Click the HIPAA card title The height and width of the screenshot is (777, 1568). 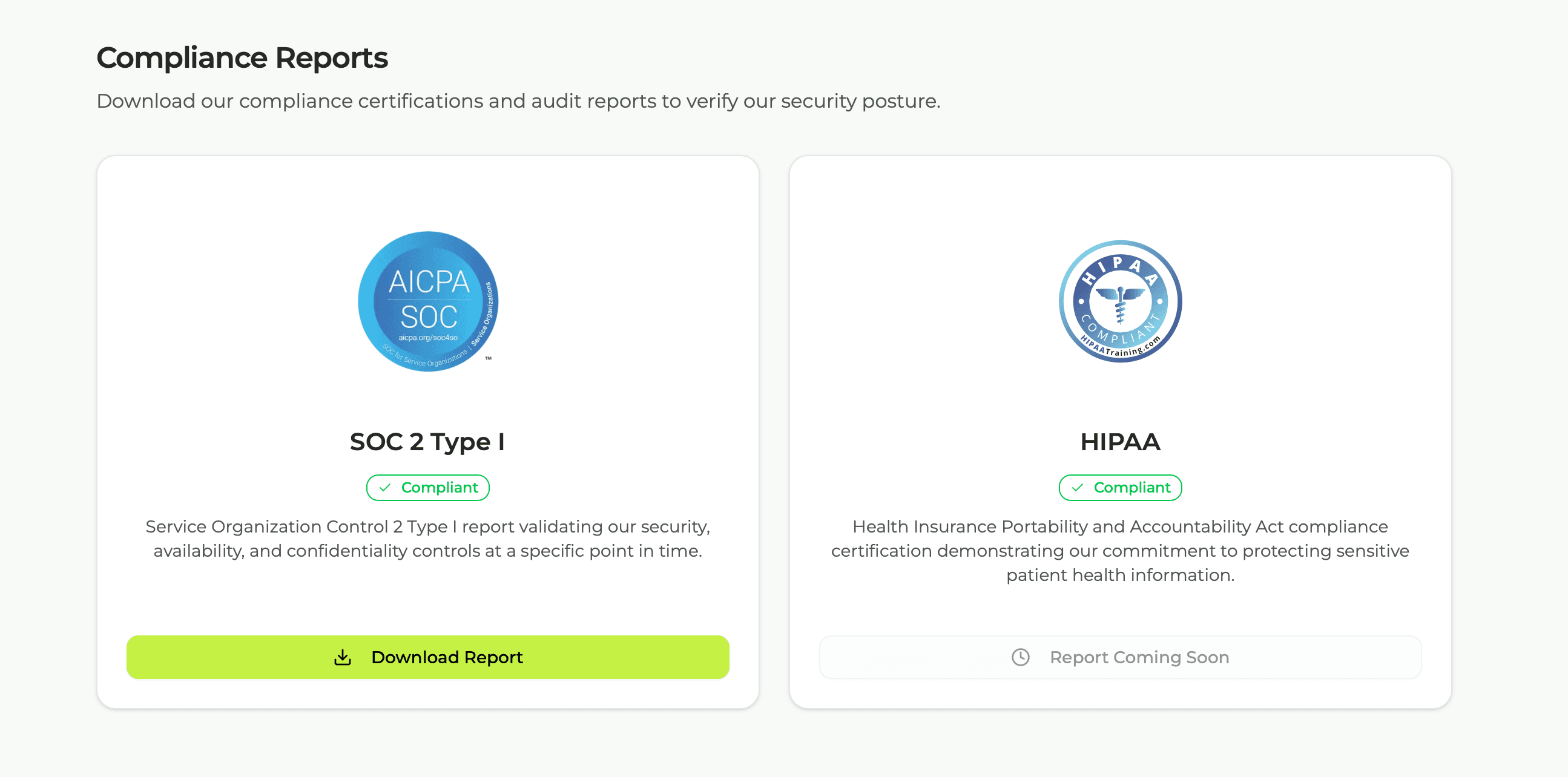coord(1120,442)
